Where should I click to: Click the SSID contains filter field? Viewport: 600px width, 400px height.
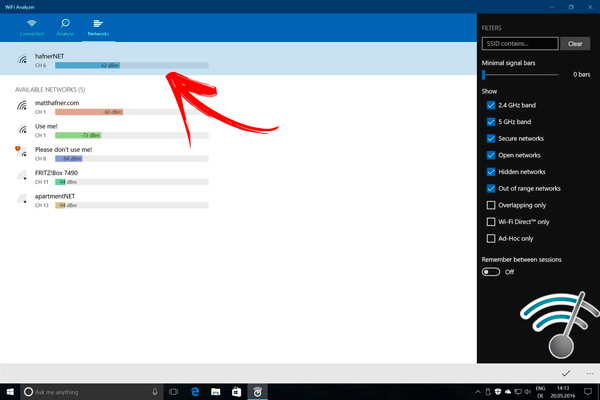point(520,44)
